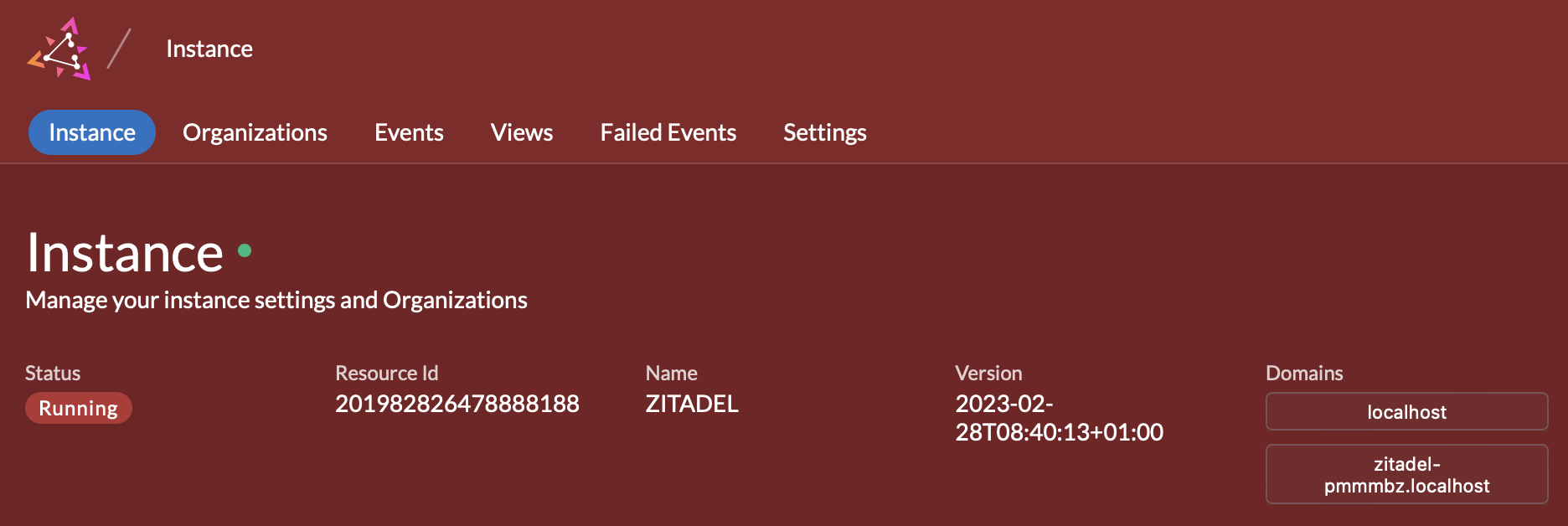Click the breadcrumb slash separator

[x=119, y=49]
